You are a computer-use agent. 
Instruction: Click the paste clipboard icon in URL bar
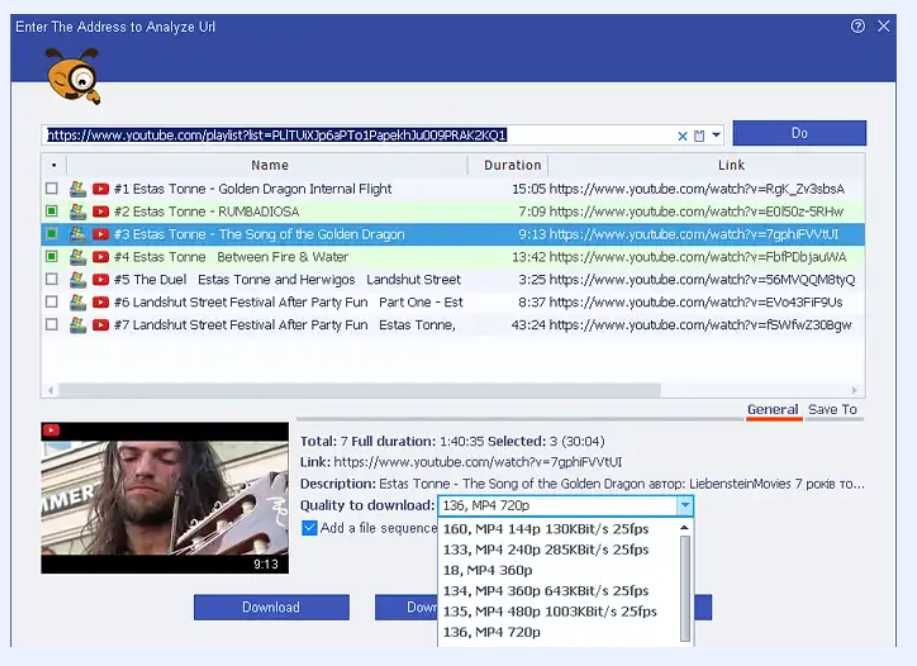pos(699,136)
